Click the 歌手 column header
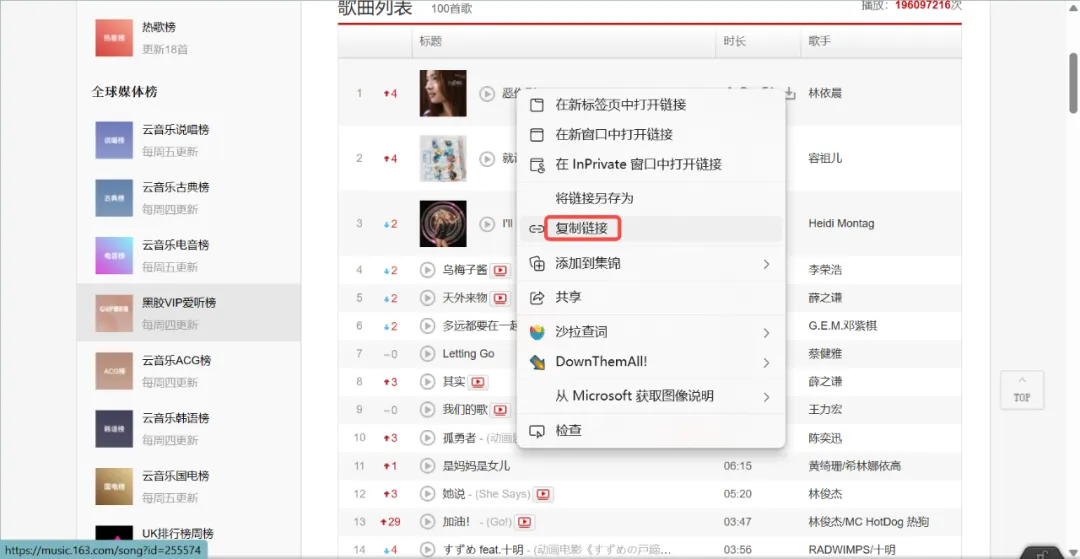The width and height of the screenshot is (1080, 559). [881, 41]
